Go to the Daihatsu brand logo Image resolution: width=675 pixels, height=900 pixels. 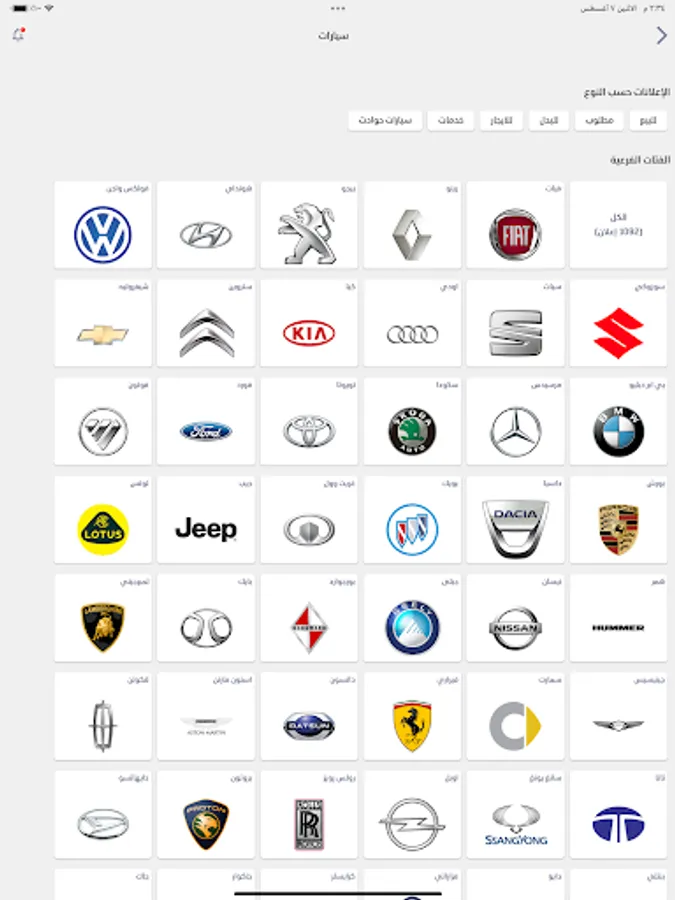point(103,824)
